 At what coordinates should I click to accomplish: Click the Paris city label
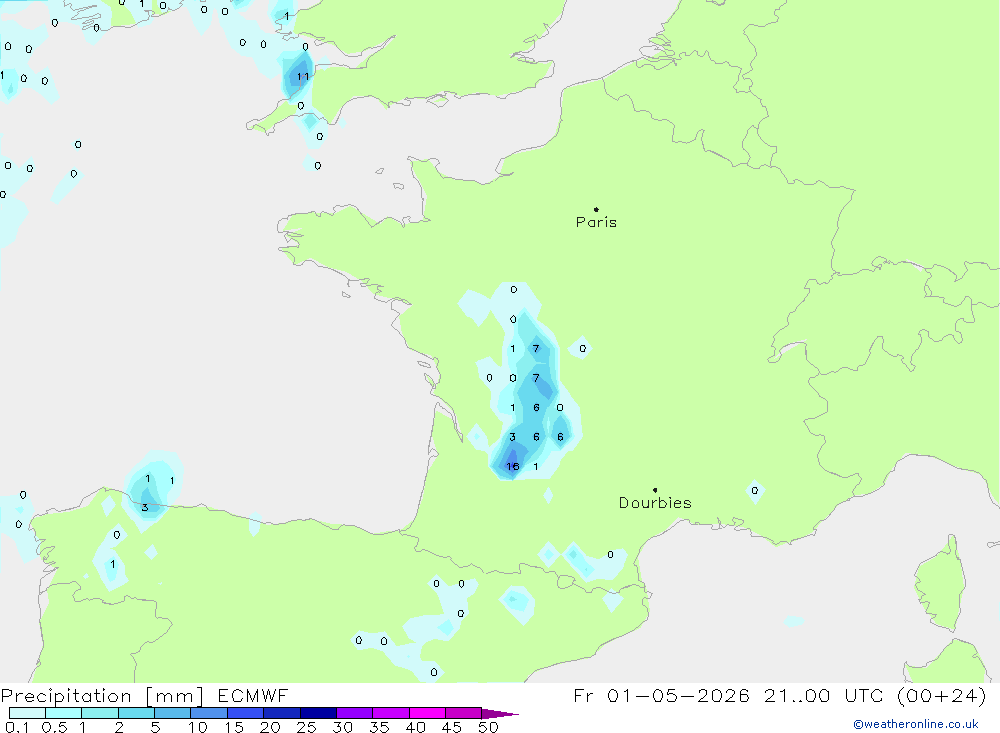pos(596,222)
